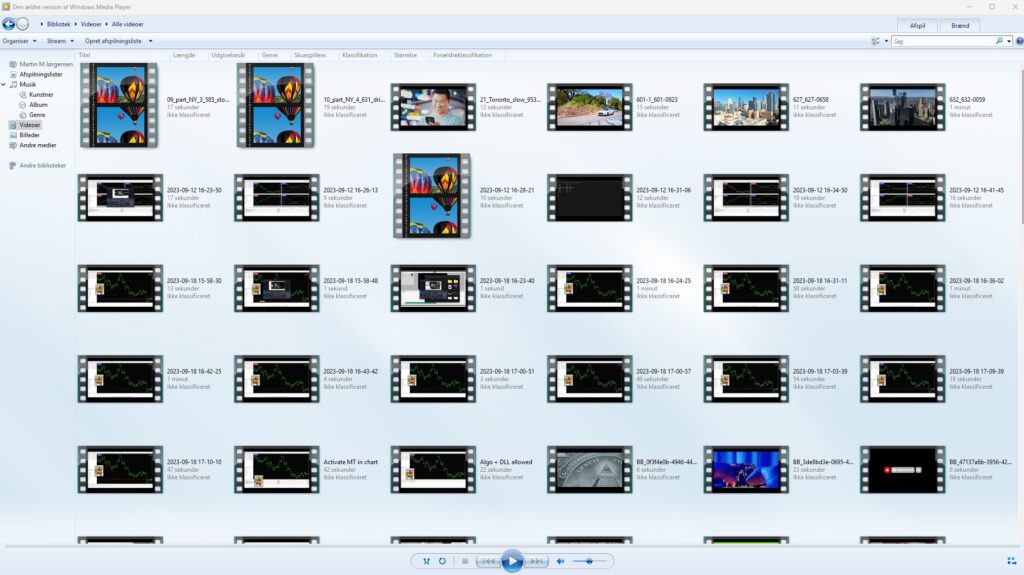Viewport: 1024px width, 575px height.
Task: Stop playback with the square Stop button
Action: 465,561
